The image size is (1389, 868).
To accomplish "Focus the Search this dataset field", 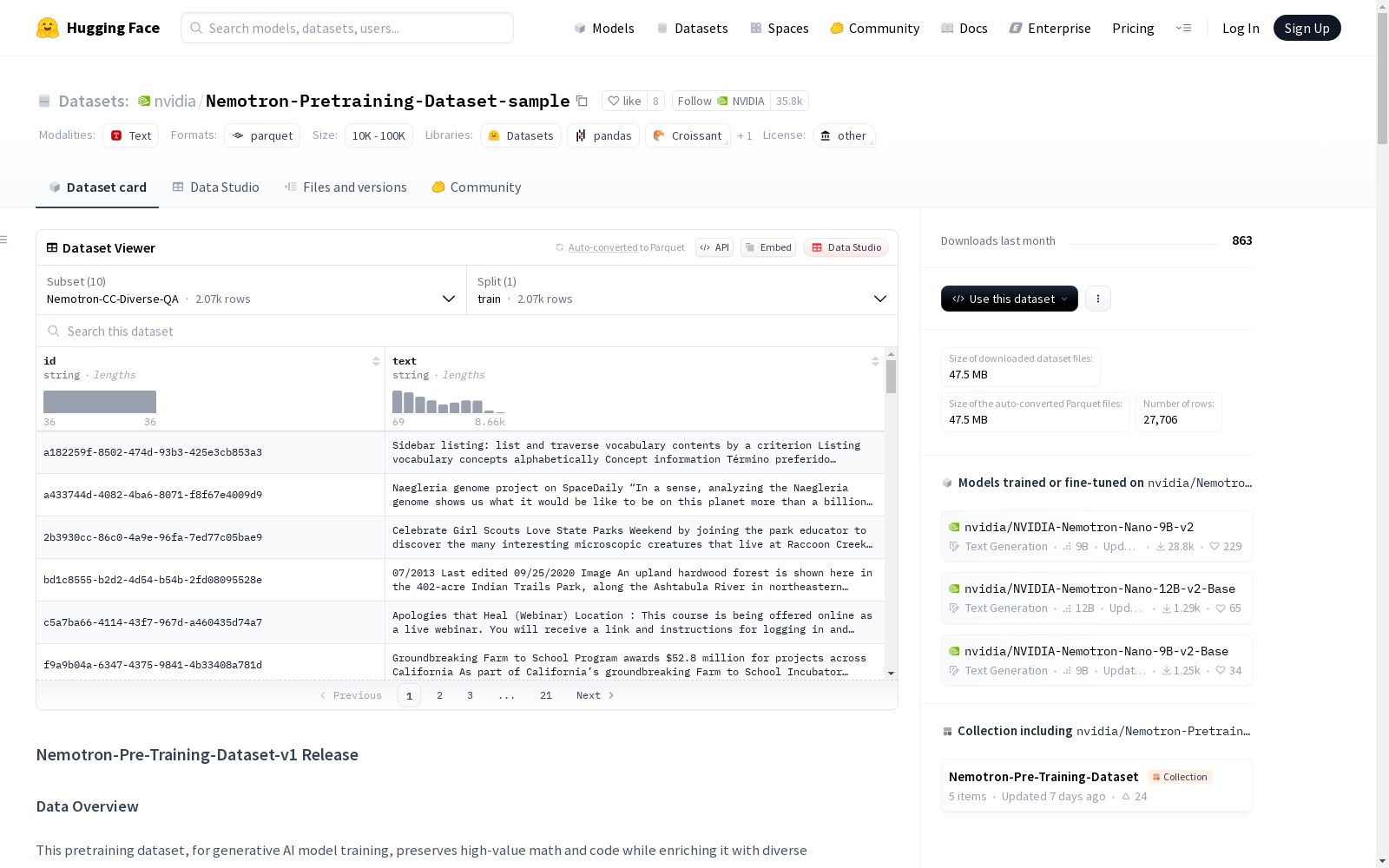I will pyautogui.click(x=467, y=331).
